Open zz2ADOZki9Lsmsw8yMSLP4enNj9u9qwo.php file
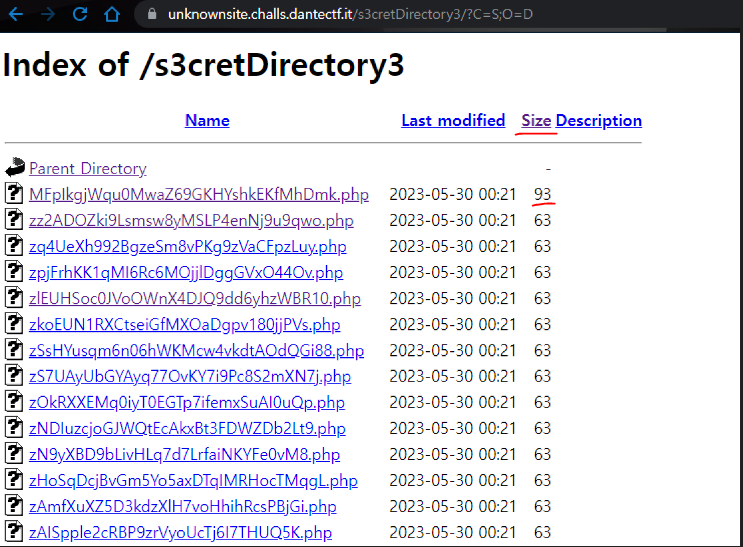 tap(191, 220)
